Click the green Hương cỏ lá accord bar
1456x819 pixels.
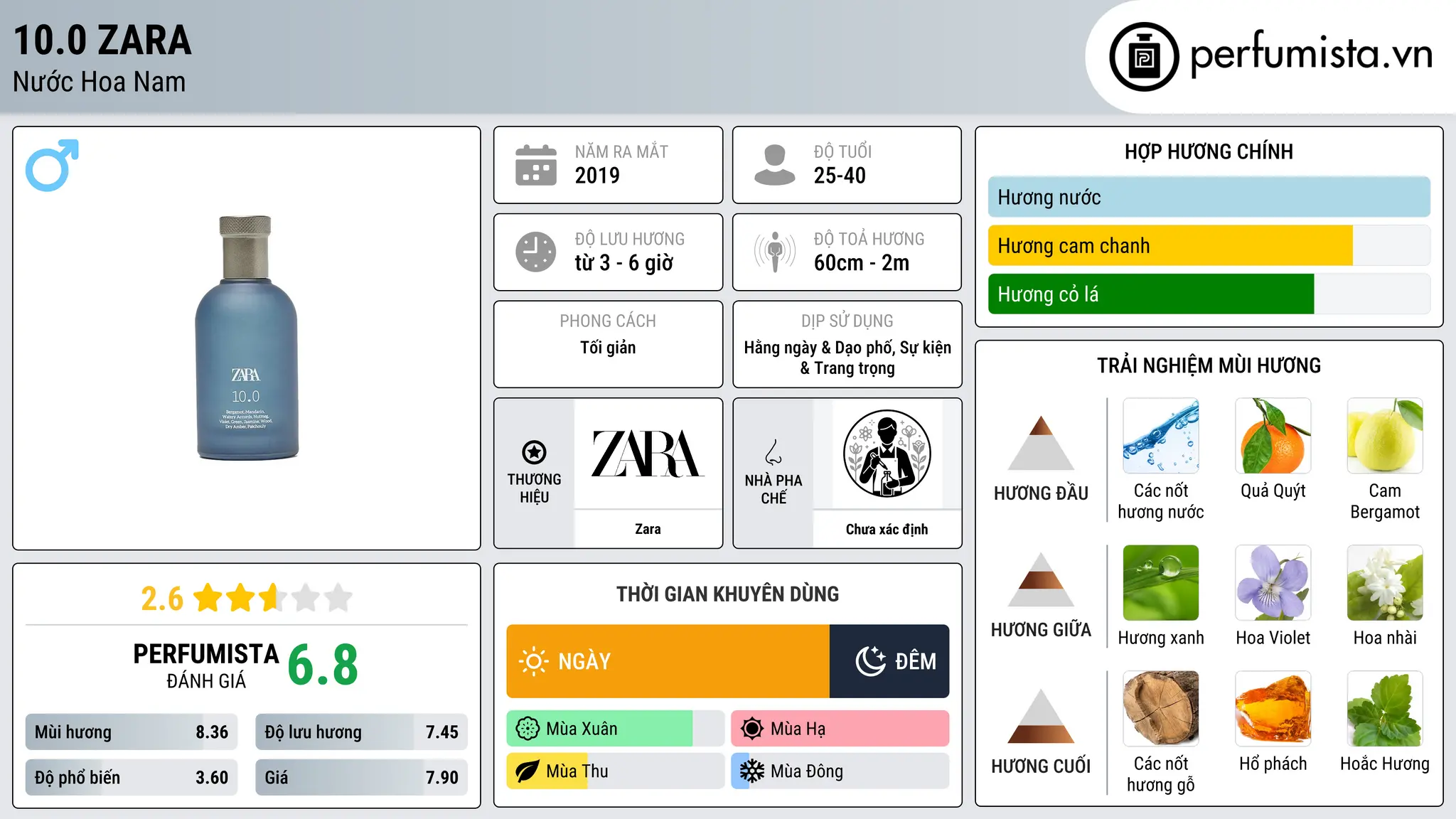tap(1151, 294)
